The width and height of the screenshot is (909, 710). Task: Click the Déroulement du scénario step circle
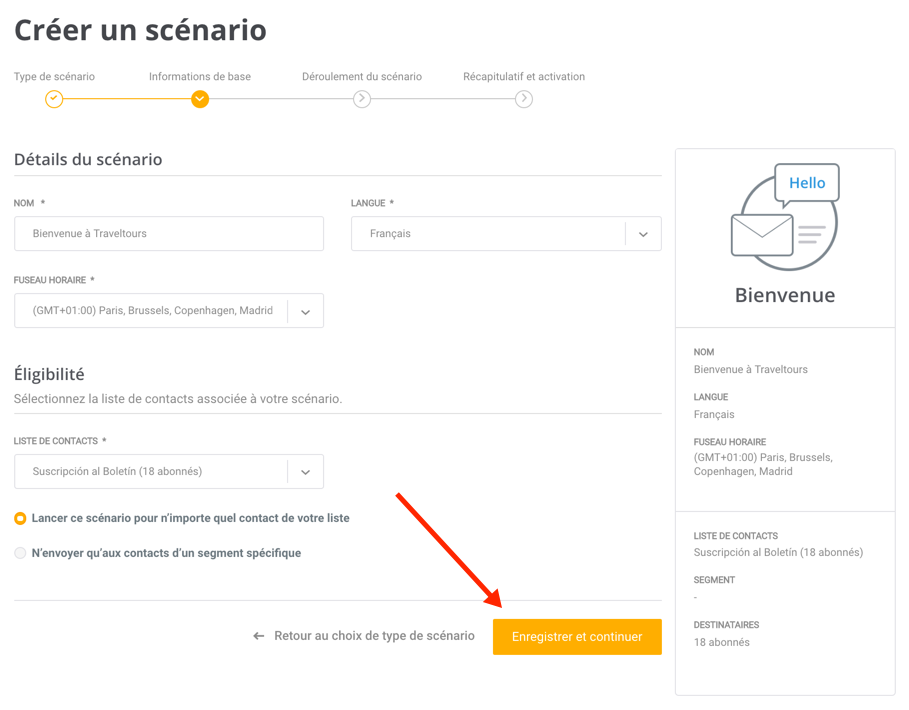(362, 99)
